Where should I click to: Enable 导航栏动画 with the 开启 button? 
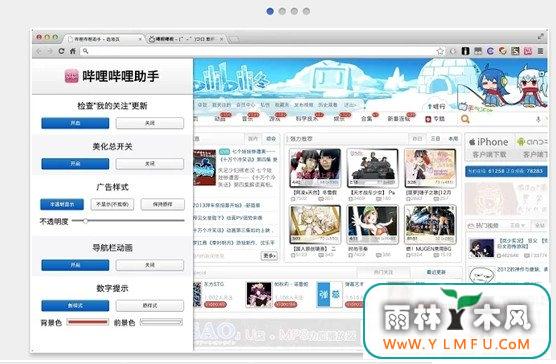tap(75, 265)
